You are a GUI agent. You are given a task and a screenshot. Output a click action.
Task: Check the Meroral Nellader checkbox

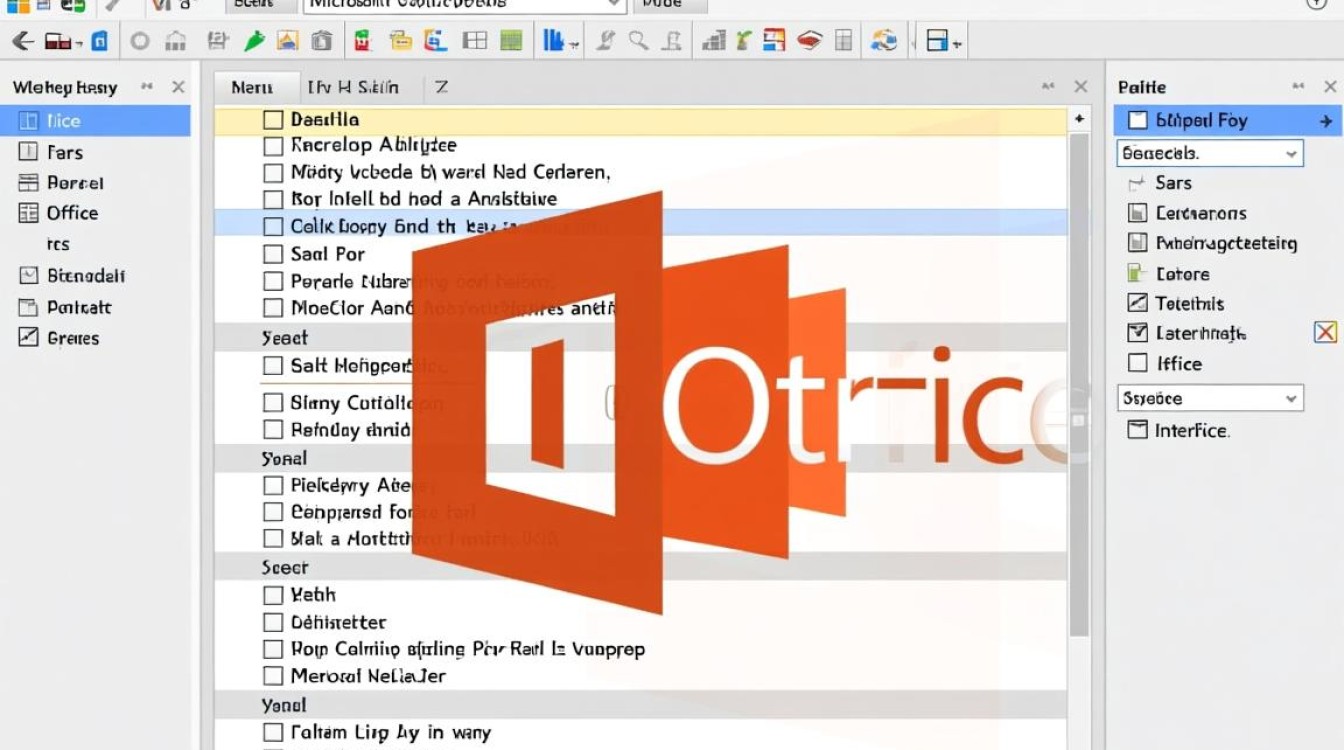(x=273, y=676)
